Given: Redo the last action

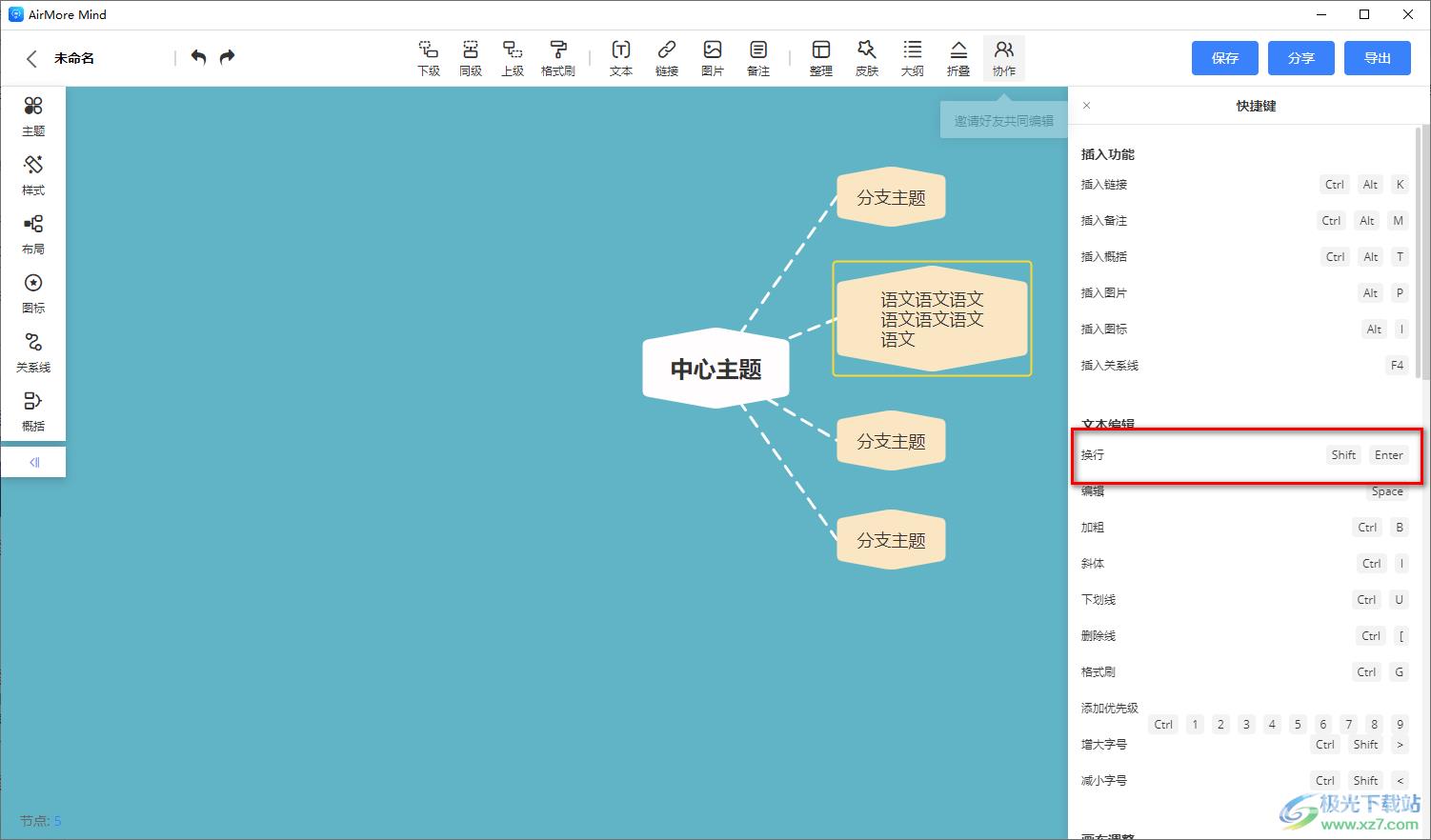Looking at the screenshot, I should tap(227, 57).
